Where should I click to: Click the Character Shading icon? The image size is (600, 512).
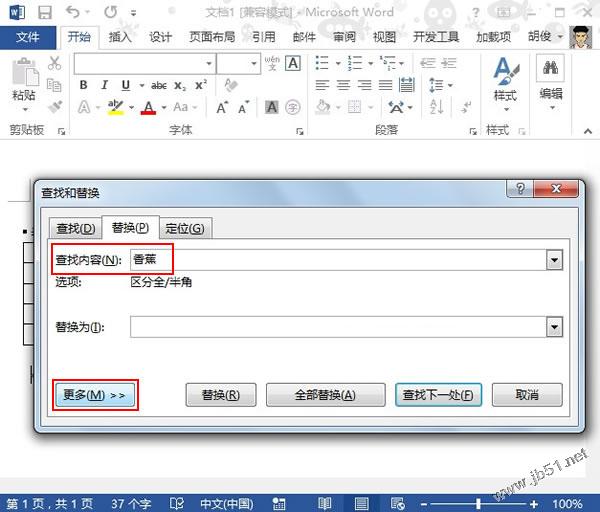[x=272, y=107]
